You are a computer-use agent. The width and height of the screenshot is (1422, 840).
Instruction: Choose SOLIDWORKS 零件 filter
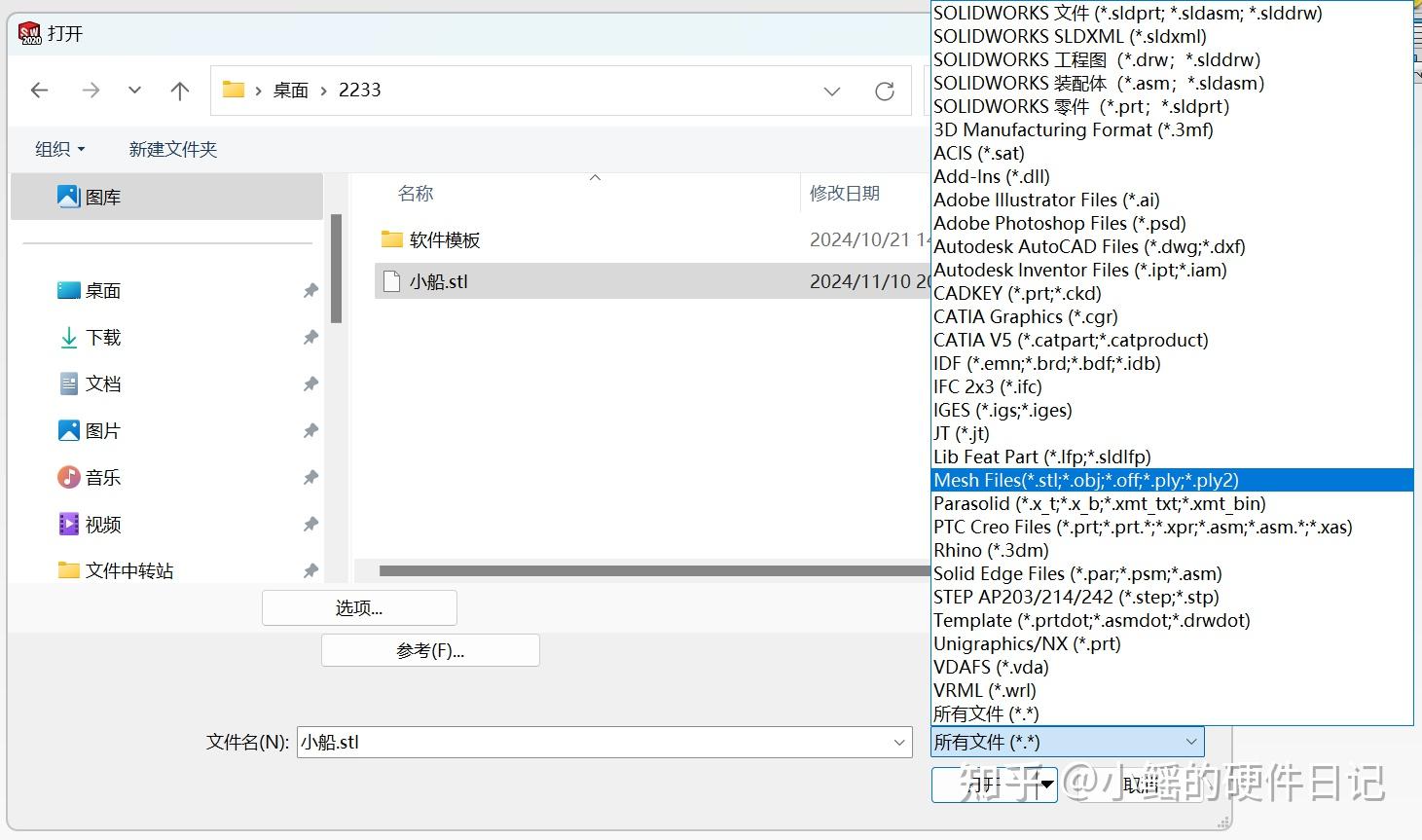[x=1172, y=106]
